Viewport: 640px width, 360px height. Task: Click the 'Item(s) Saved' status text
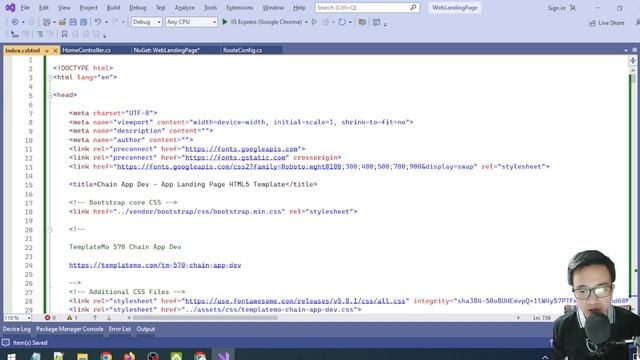click(30, 343)
